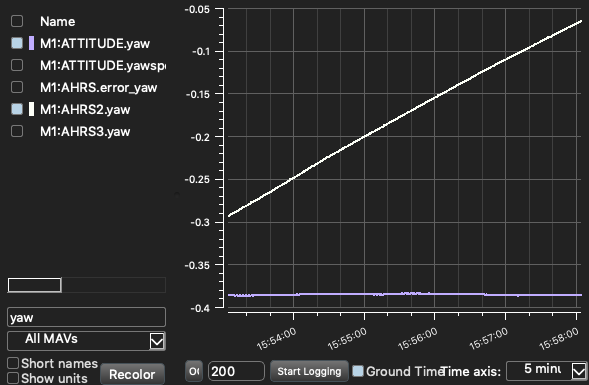Click the horizontal scrollbar thumb under list

(x=35, y=285)
